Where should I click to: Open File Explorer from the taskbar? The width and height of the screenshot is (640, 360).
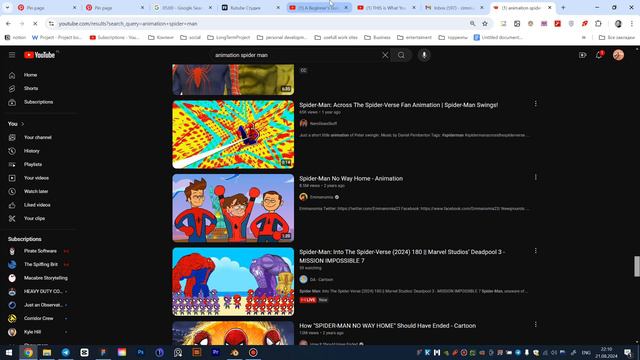tap(47, 352)
